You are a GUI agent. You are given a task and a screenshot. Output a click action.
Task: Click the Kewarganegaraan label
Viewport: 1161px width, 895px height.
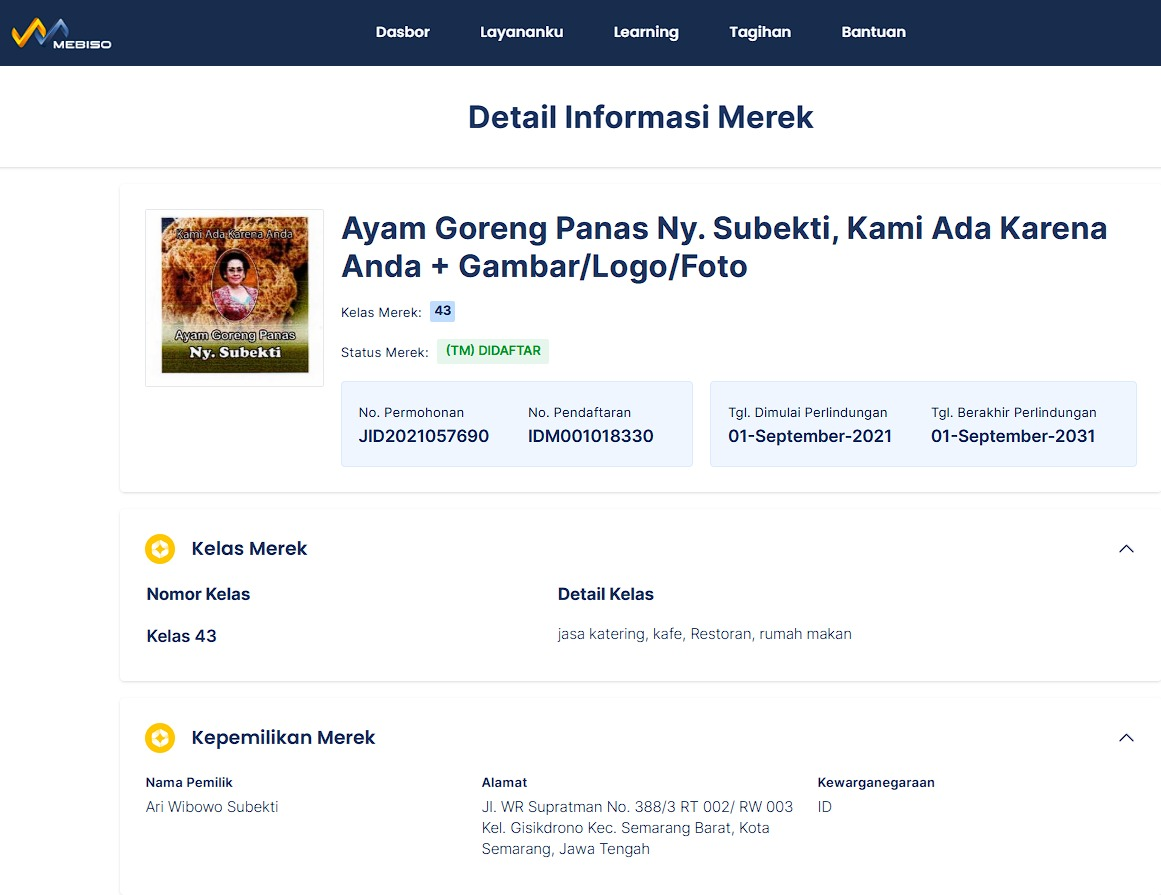click(x=876, y=782)
